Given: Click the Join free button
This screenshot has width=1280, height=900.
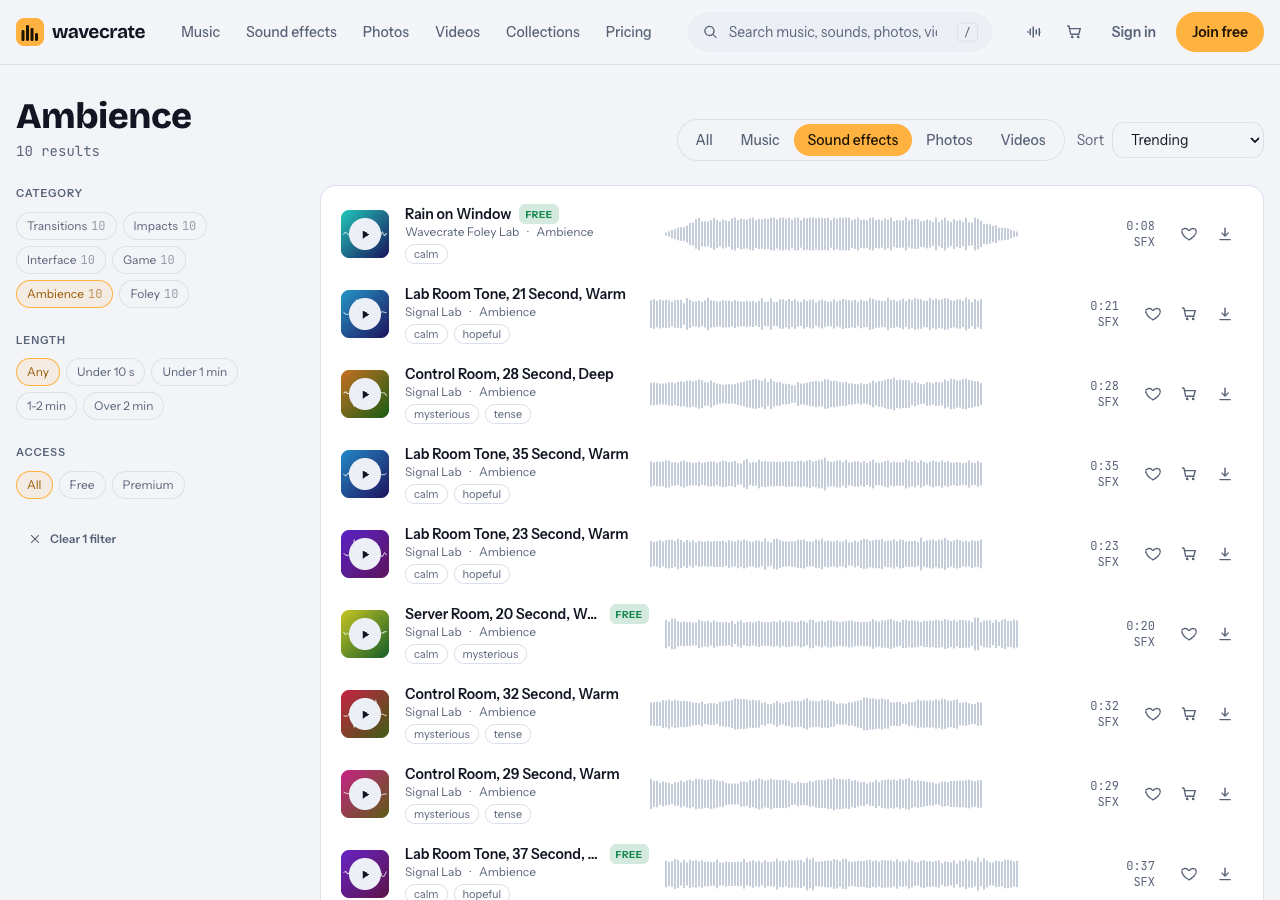Looking at the screenshot, I should (x=1220, y=32).
